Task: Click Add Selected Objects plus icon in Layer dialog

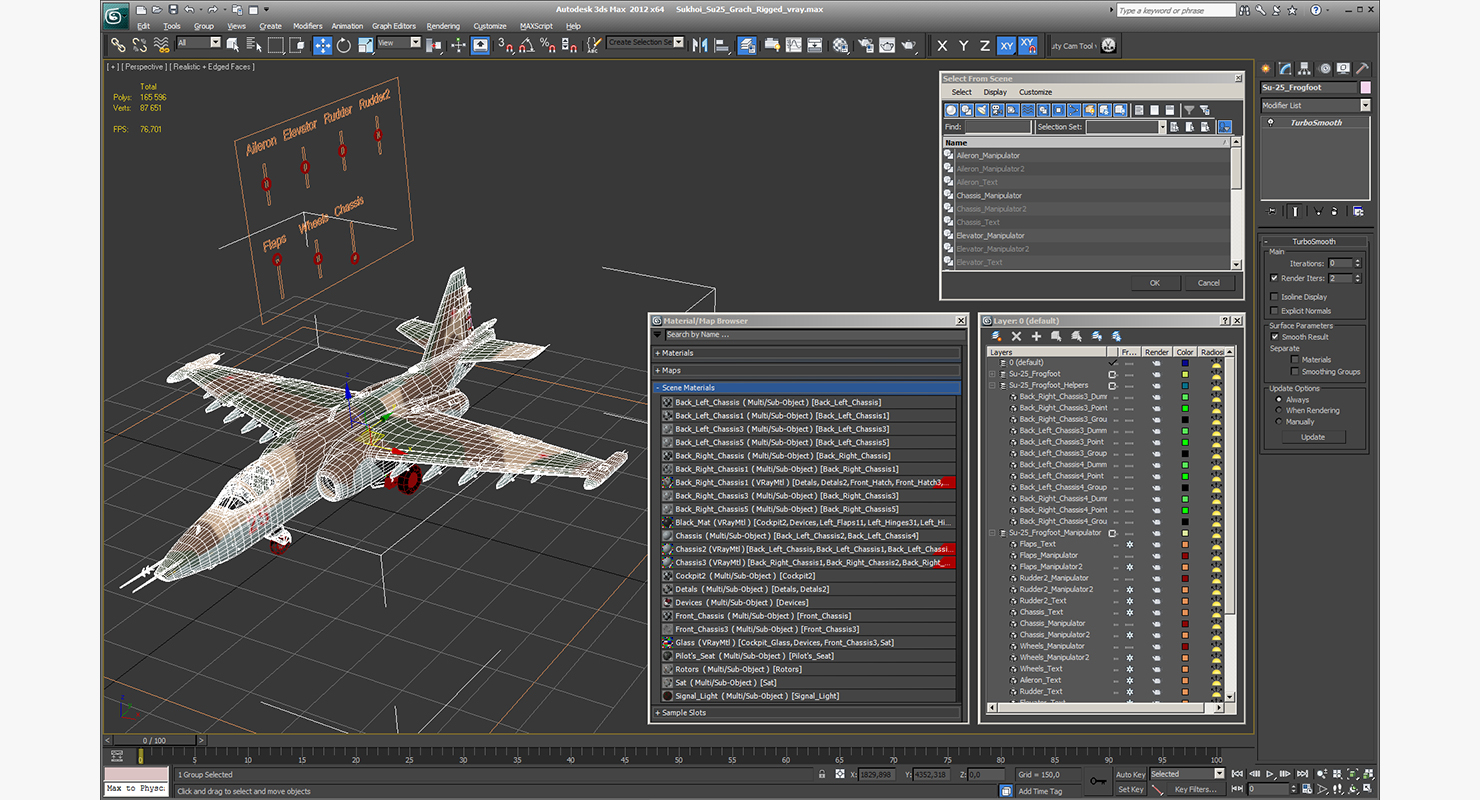Action: pyautogui.click(x=1036, y=337)
